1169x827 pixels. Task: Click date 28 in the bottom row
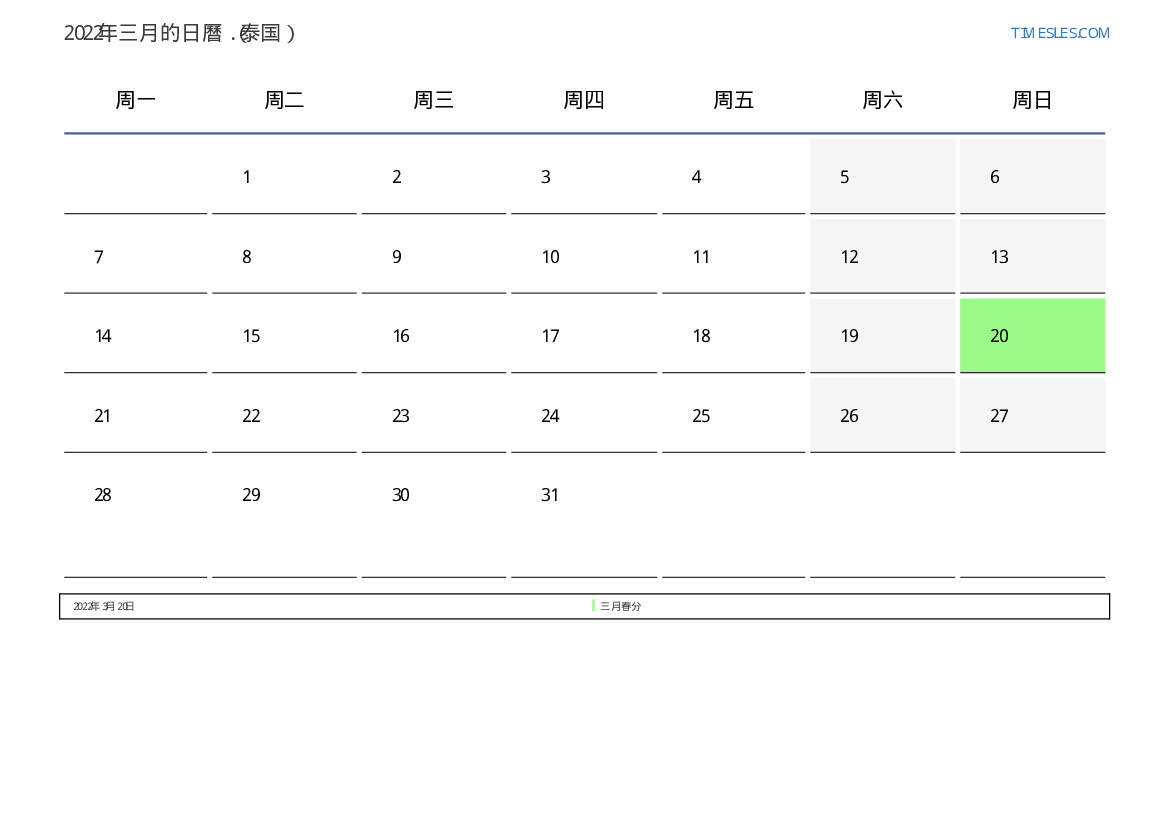pos(135,495)
